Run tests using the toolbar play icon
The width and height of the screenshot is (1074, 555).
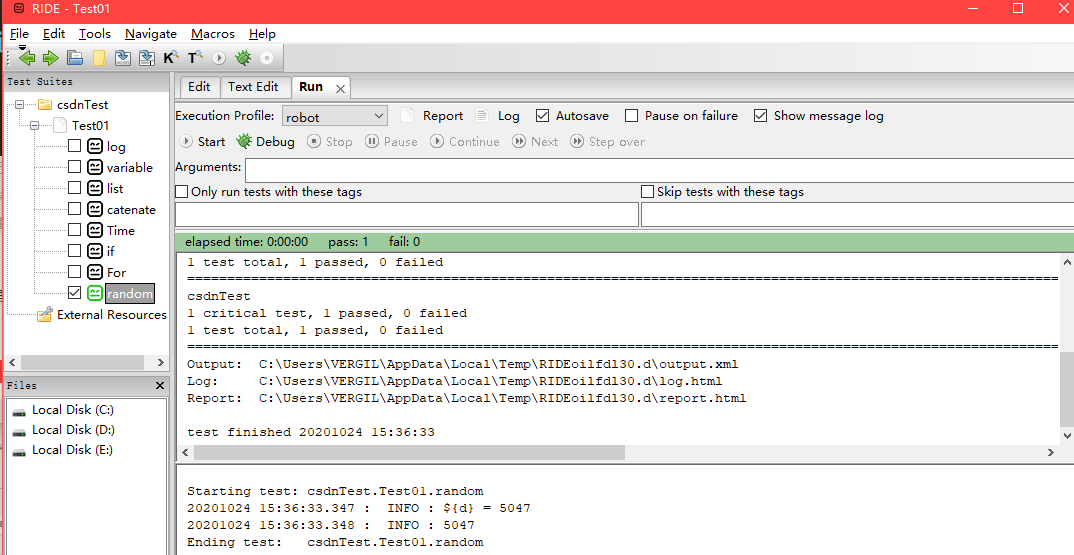click(219, 58)
